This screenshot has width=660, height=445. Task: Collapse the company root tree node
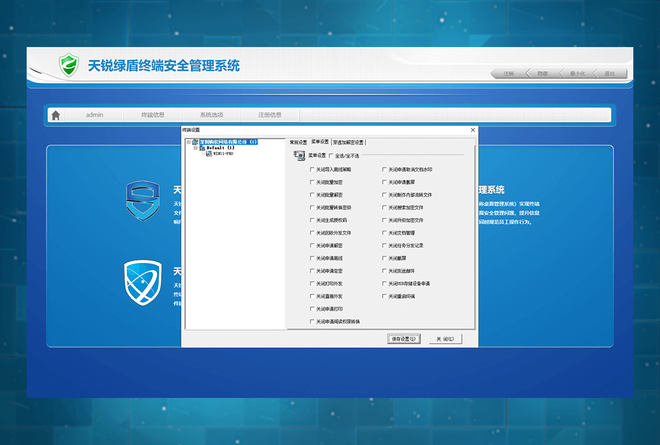[x=189, y=142]
